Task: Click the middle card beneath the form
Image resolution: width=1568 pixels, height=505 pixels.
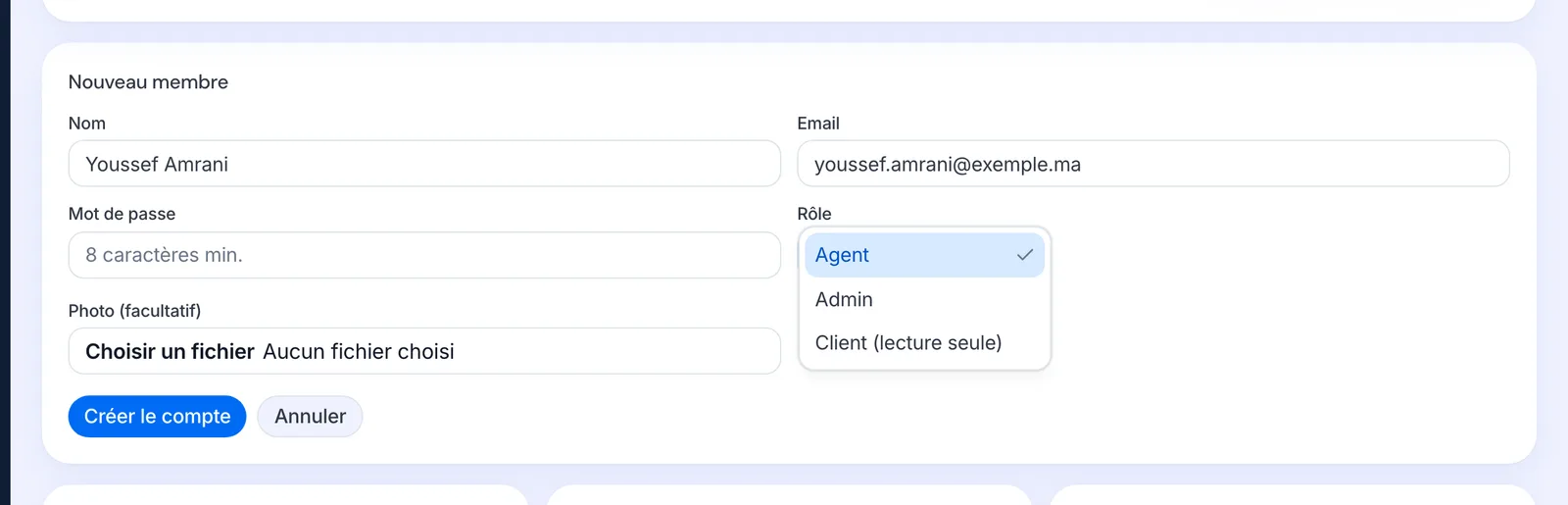Action: (789, 495)
